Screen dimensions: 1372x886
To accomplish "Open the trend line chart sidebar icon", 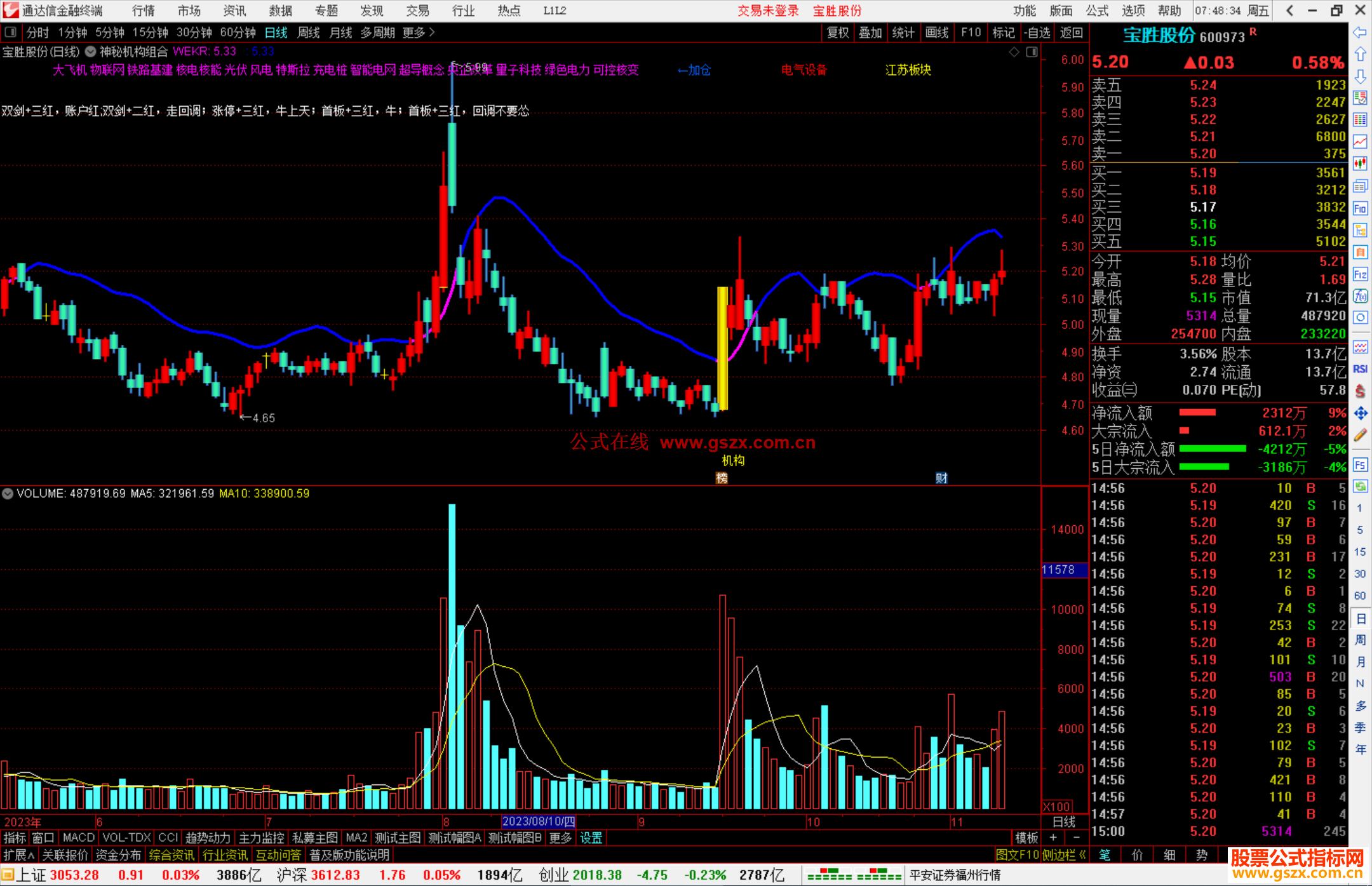I will (x=1360, y=142).
